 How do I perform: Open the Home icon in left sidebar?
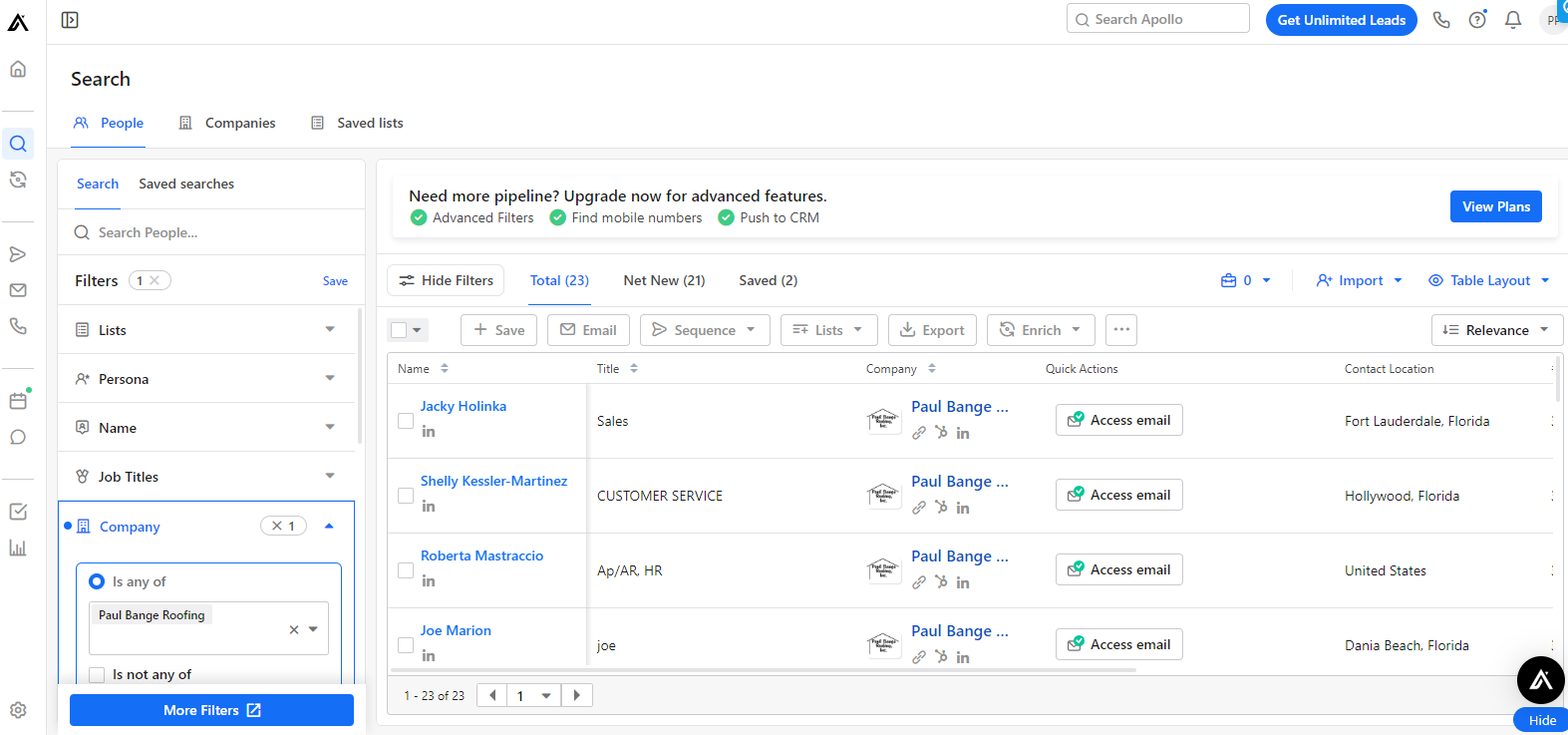[18, 69]
